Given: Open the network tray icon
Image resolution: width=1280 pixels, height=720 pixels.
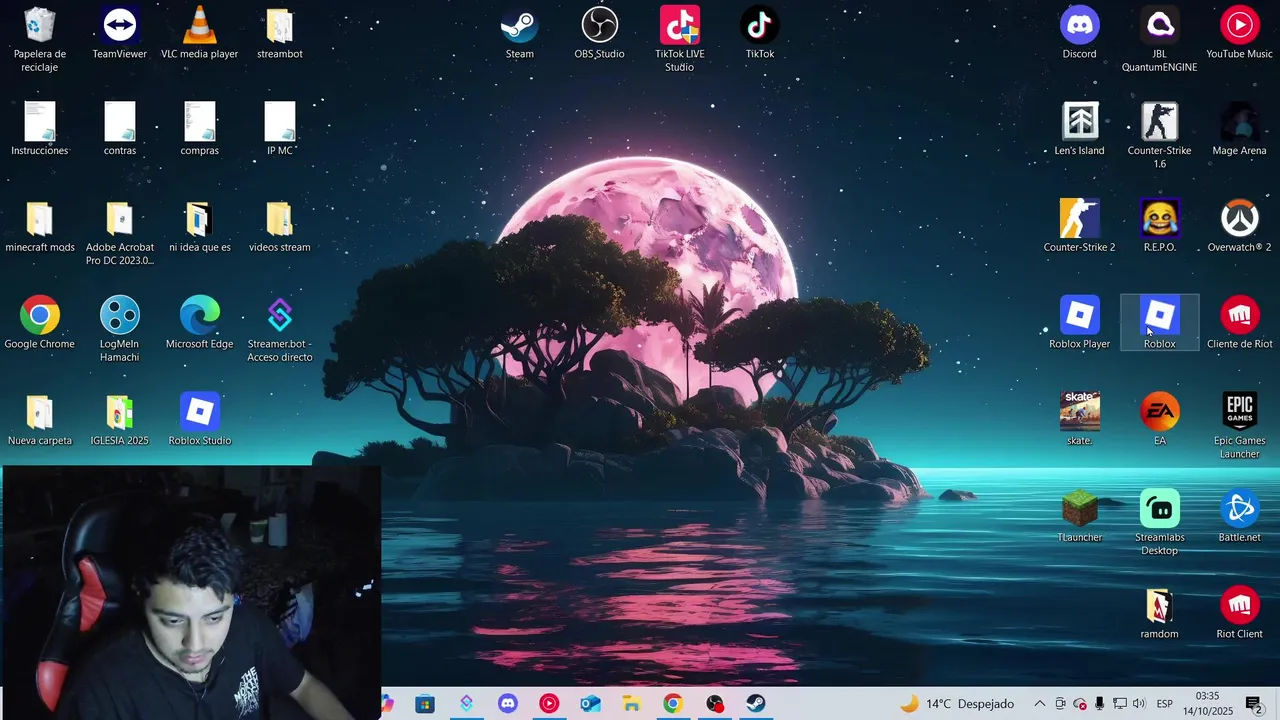Looking at the screenshot, I should tap(1120, 704).
